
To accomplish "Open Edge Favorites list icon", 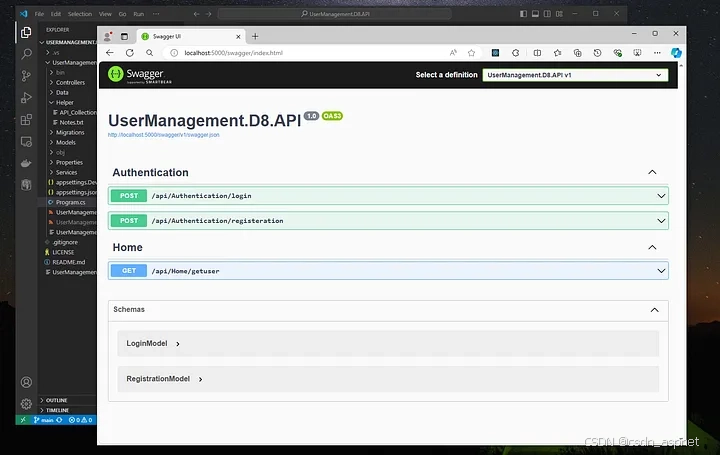I will (557, 53).
